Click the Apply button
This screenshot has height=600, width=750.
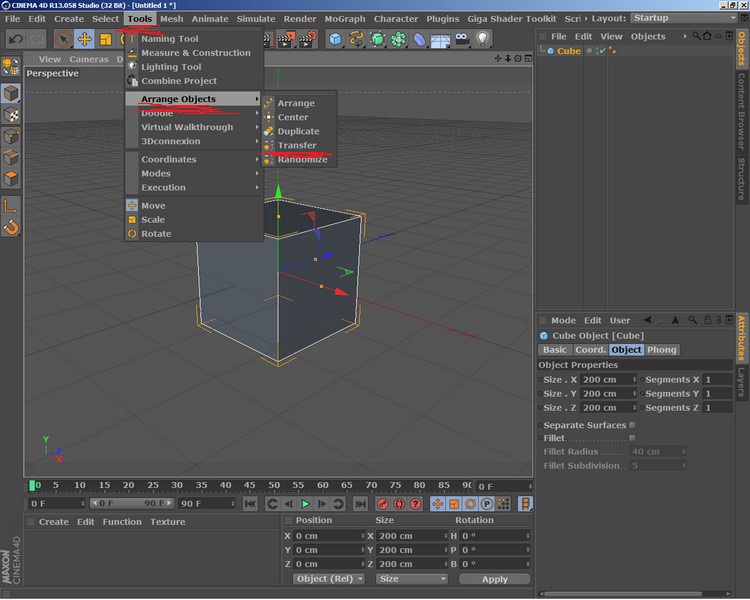[x=494, y=579]
